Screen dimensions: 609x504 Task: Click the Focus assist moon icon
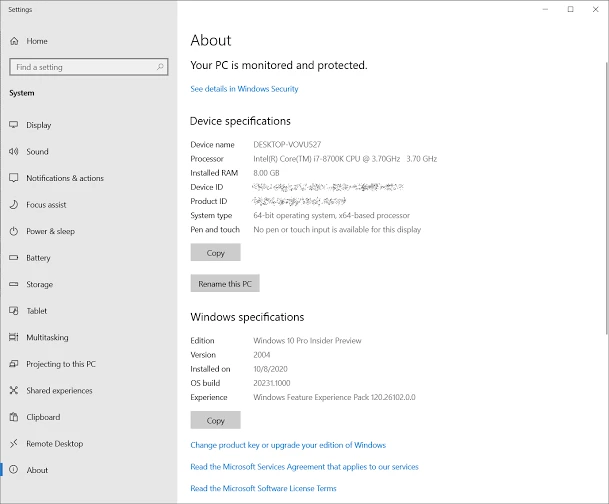14,205
